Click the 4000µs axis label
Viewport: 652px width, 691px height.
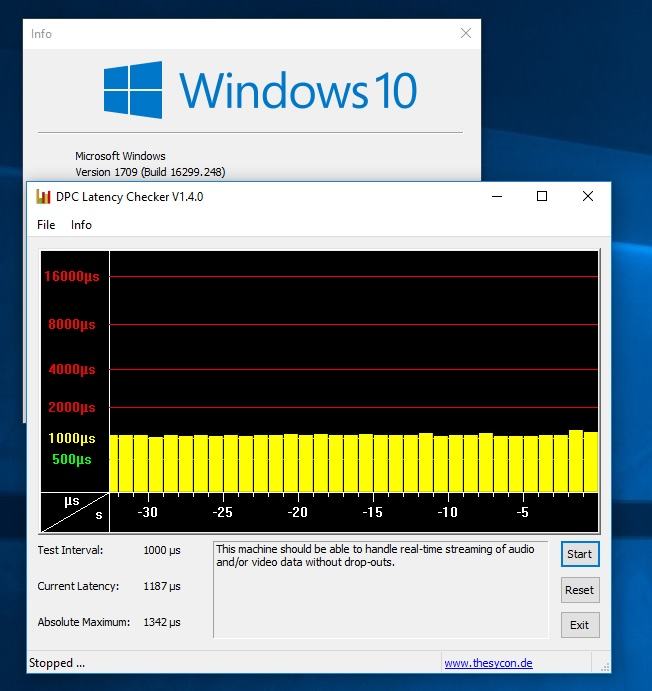(72, 369)
